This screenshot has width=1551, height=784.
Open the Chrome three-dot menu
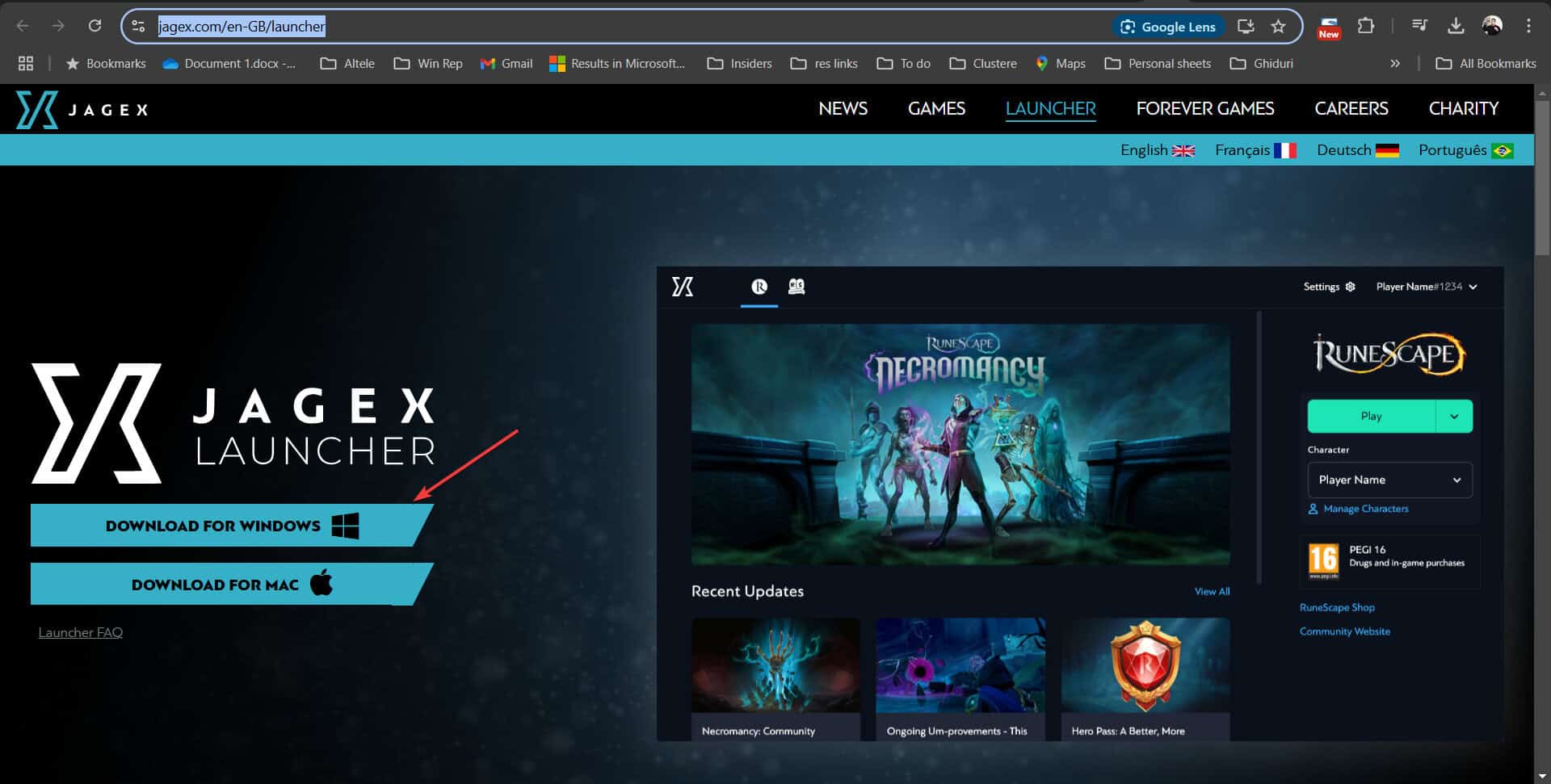point(1528,26)
